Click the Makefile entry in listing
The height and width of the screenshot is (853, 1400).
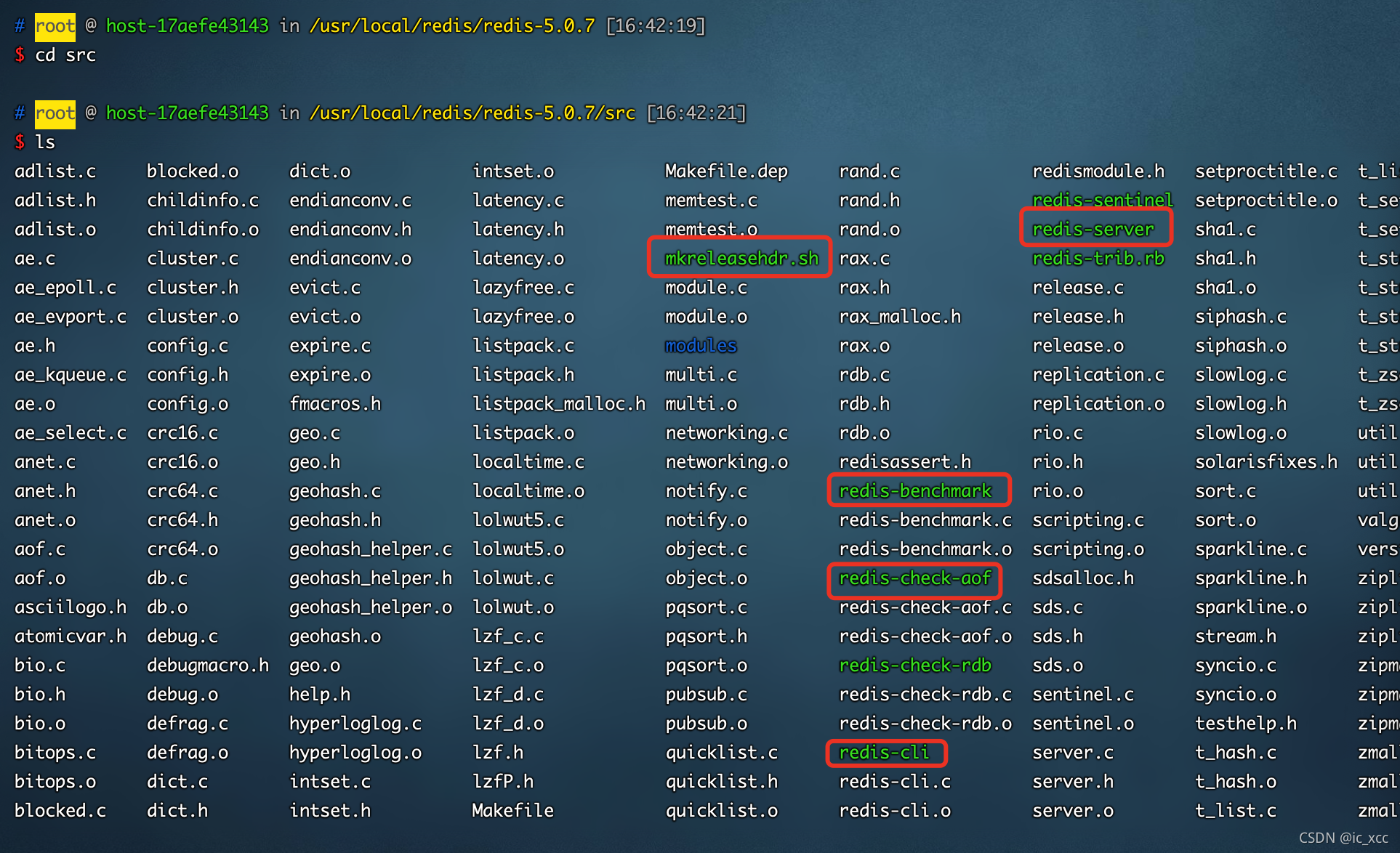click(512, 811)
